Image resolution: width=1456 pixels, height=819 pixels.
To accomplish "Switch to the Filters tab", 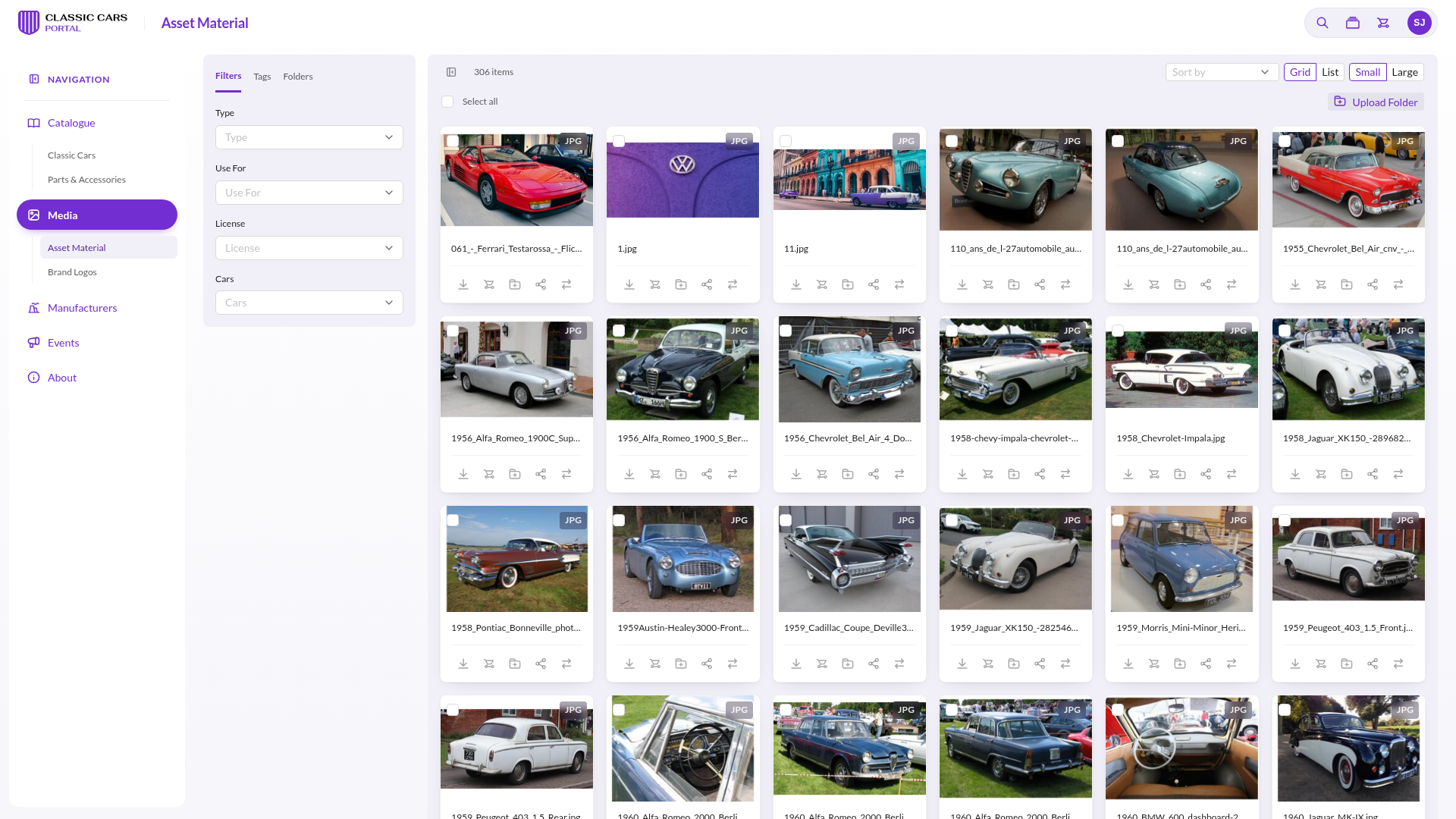I will (x=228, y=76).
